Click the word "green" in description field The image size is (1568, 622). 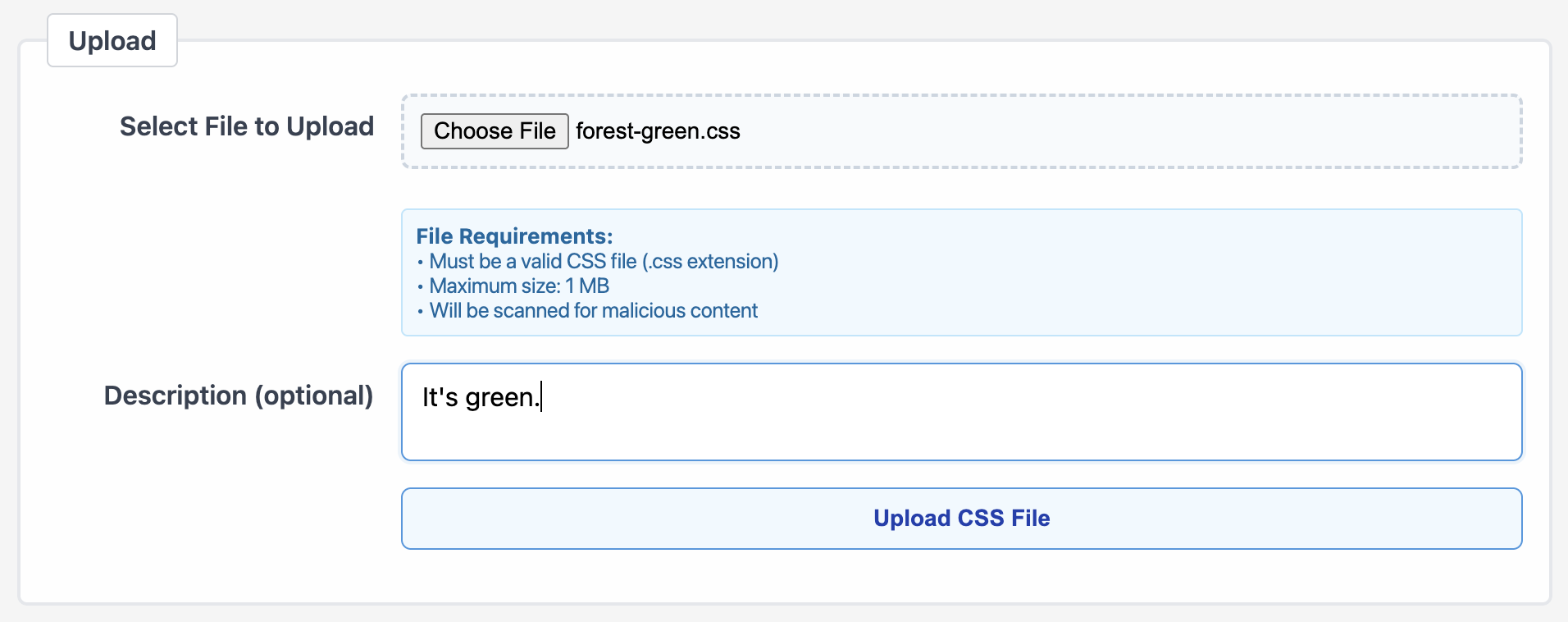click(x=499, y=399)
